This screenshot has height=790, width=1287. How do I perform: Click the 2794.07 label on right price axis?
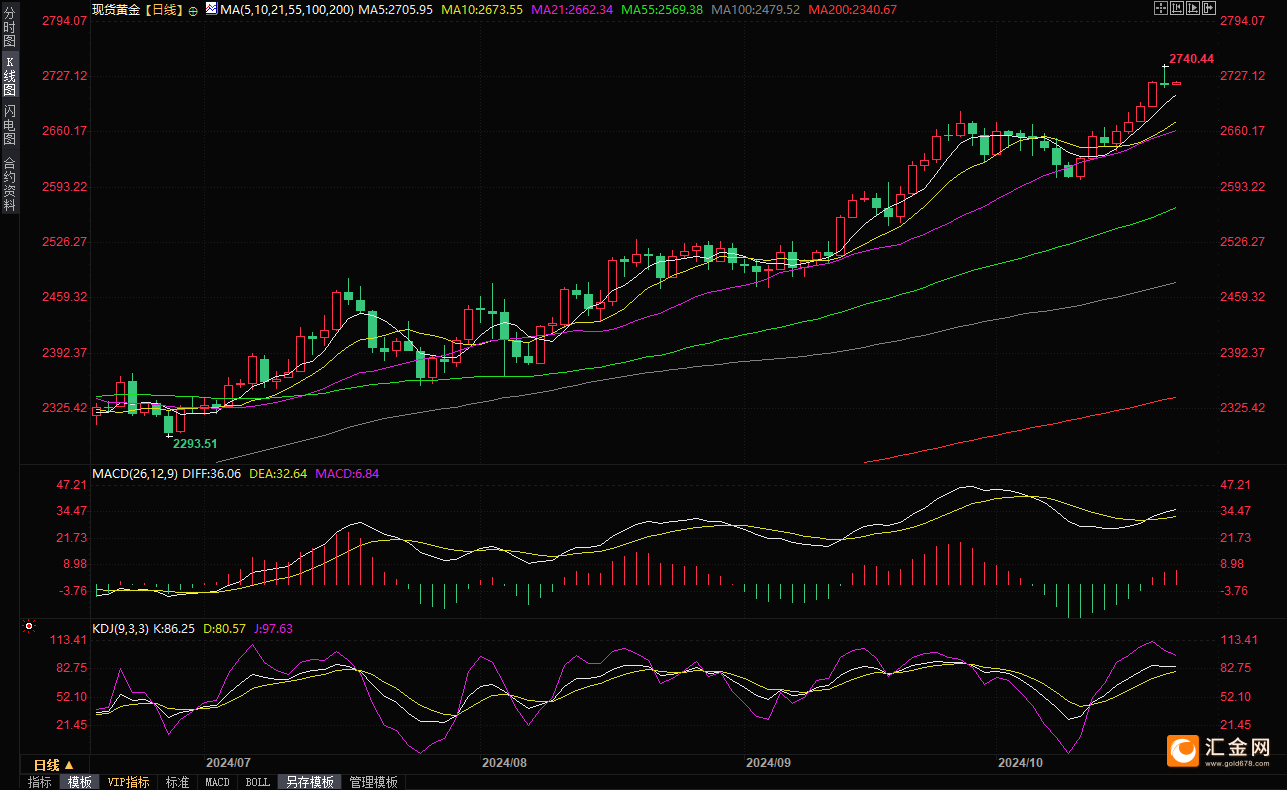pyautogui.click(x=1243, y=20)
